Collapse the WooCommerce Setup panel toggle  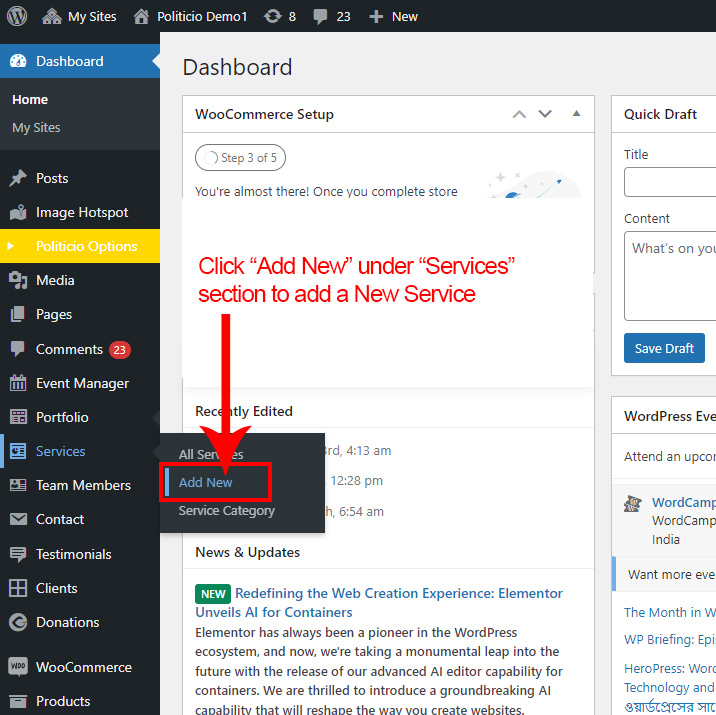576,114
